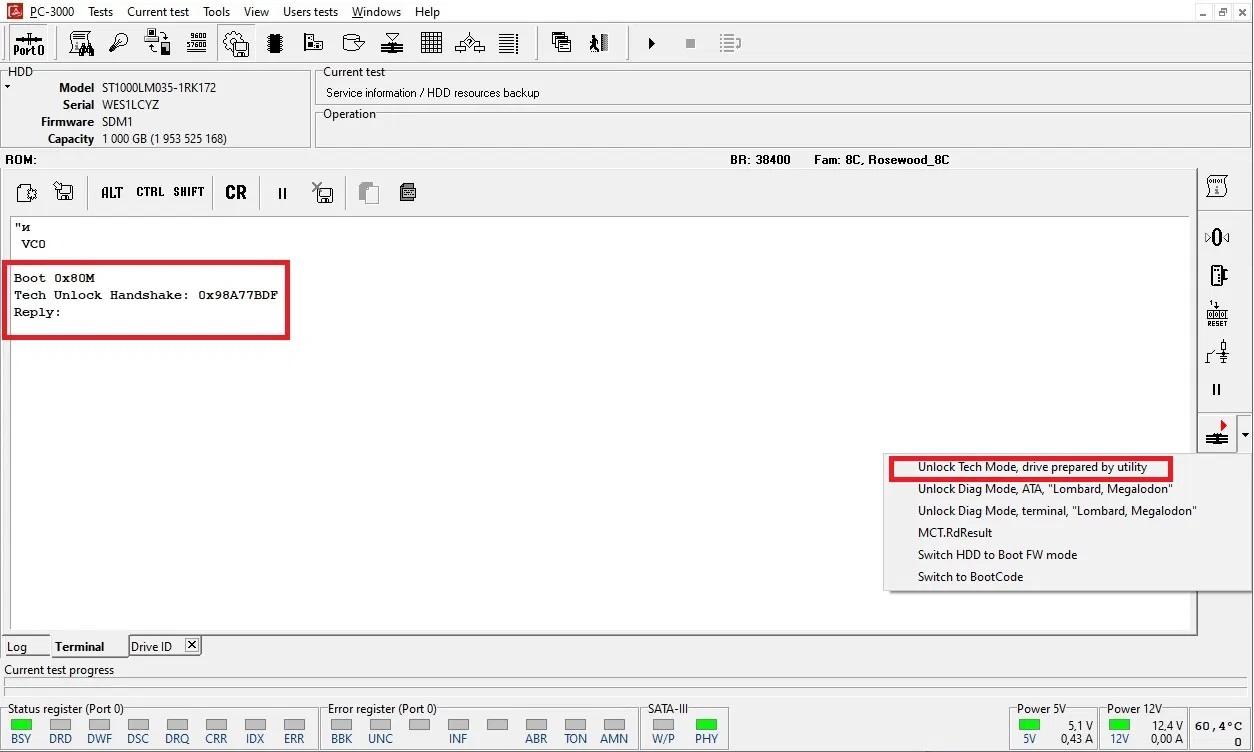Image resolution: width=1254 pixels, height=752 pixels.
Task: Click the grid map icon in toolbar
Action: click(x=431, y=43)
